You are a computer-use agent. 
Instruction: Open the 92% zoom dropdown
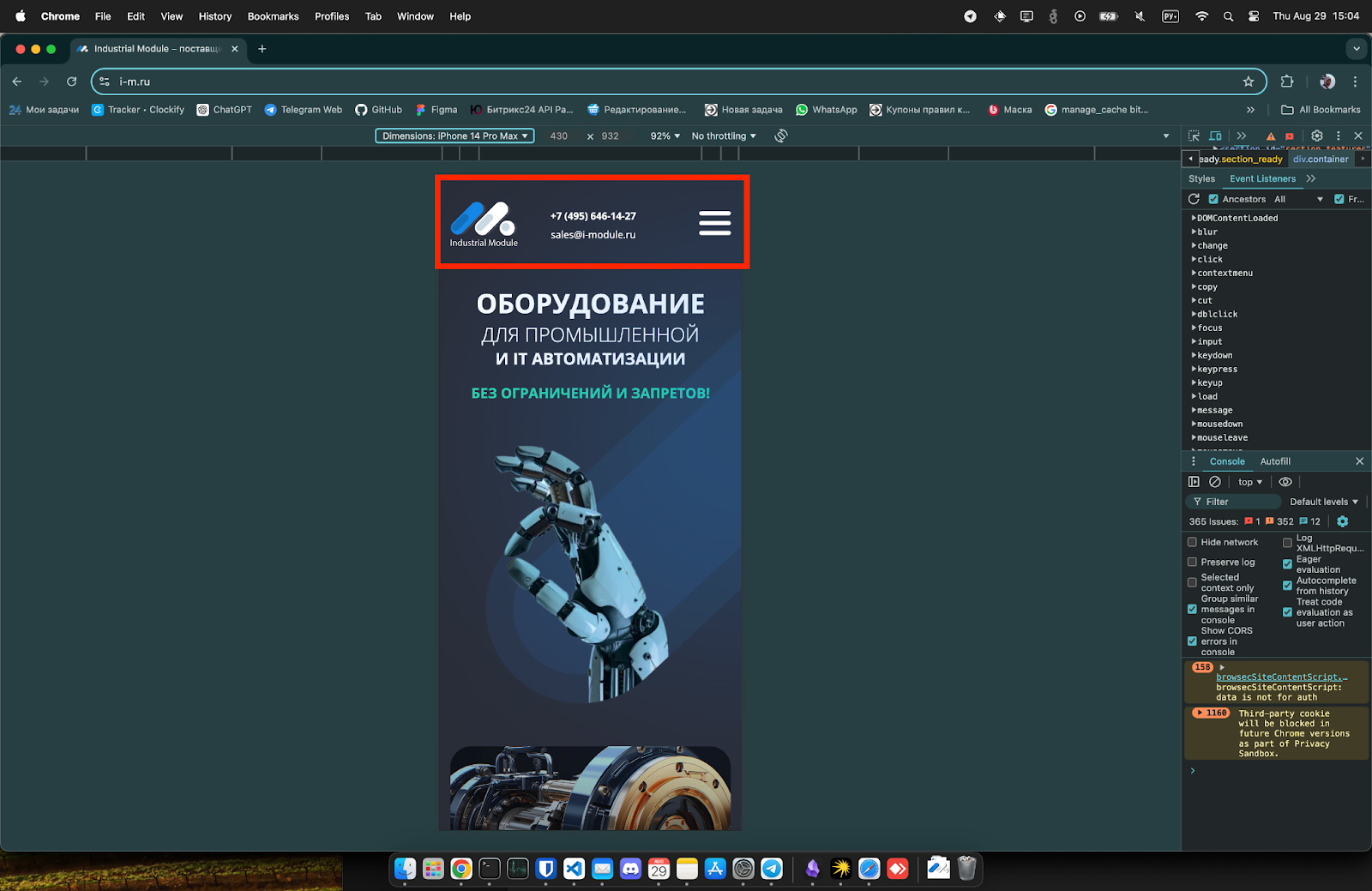[665, 135]
